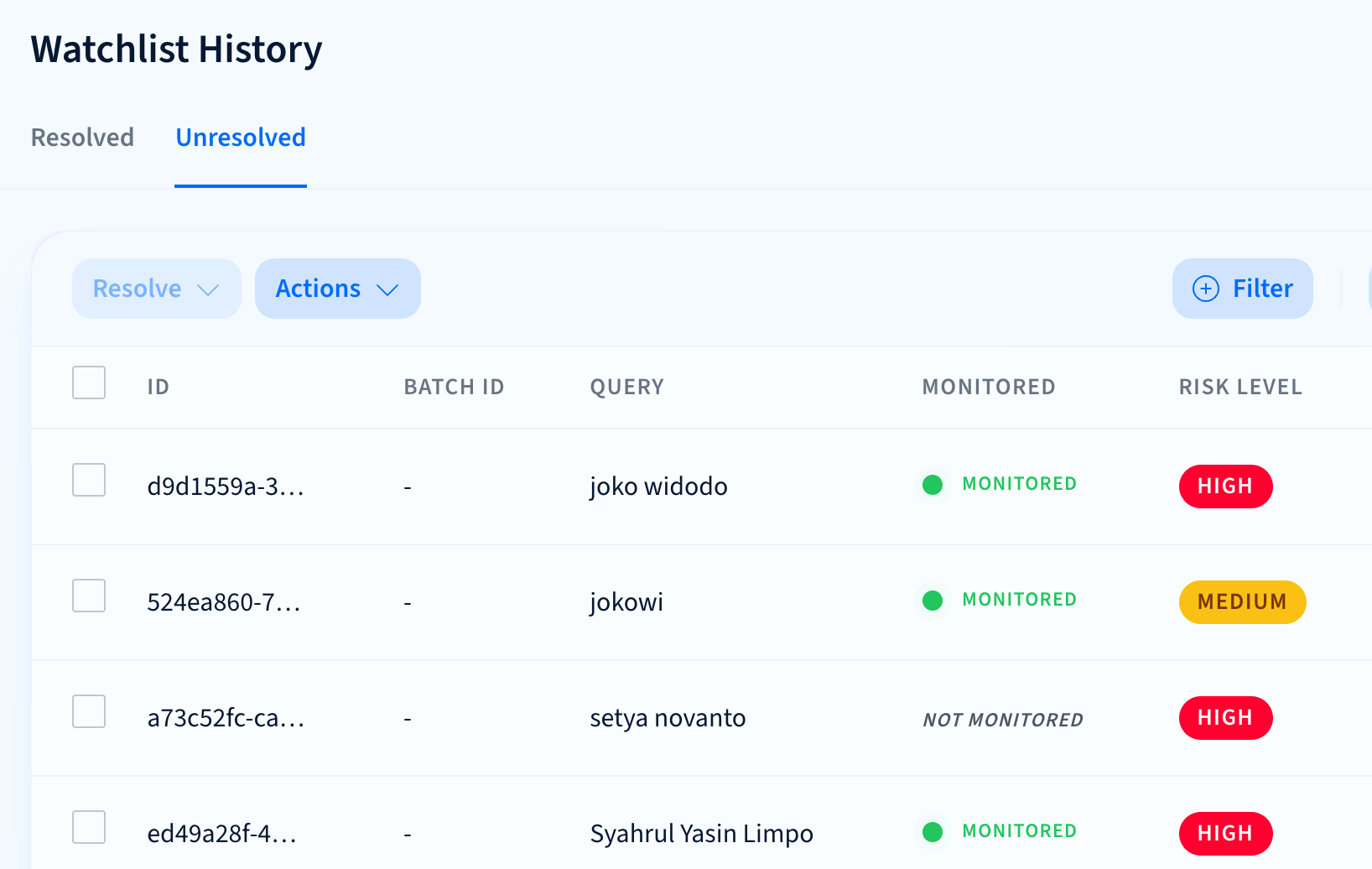This screenshot has width=1372, height=869.
Task: Click the HIGH badge for setya novanto
Action: 1226,718
